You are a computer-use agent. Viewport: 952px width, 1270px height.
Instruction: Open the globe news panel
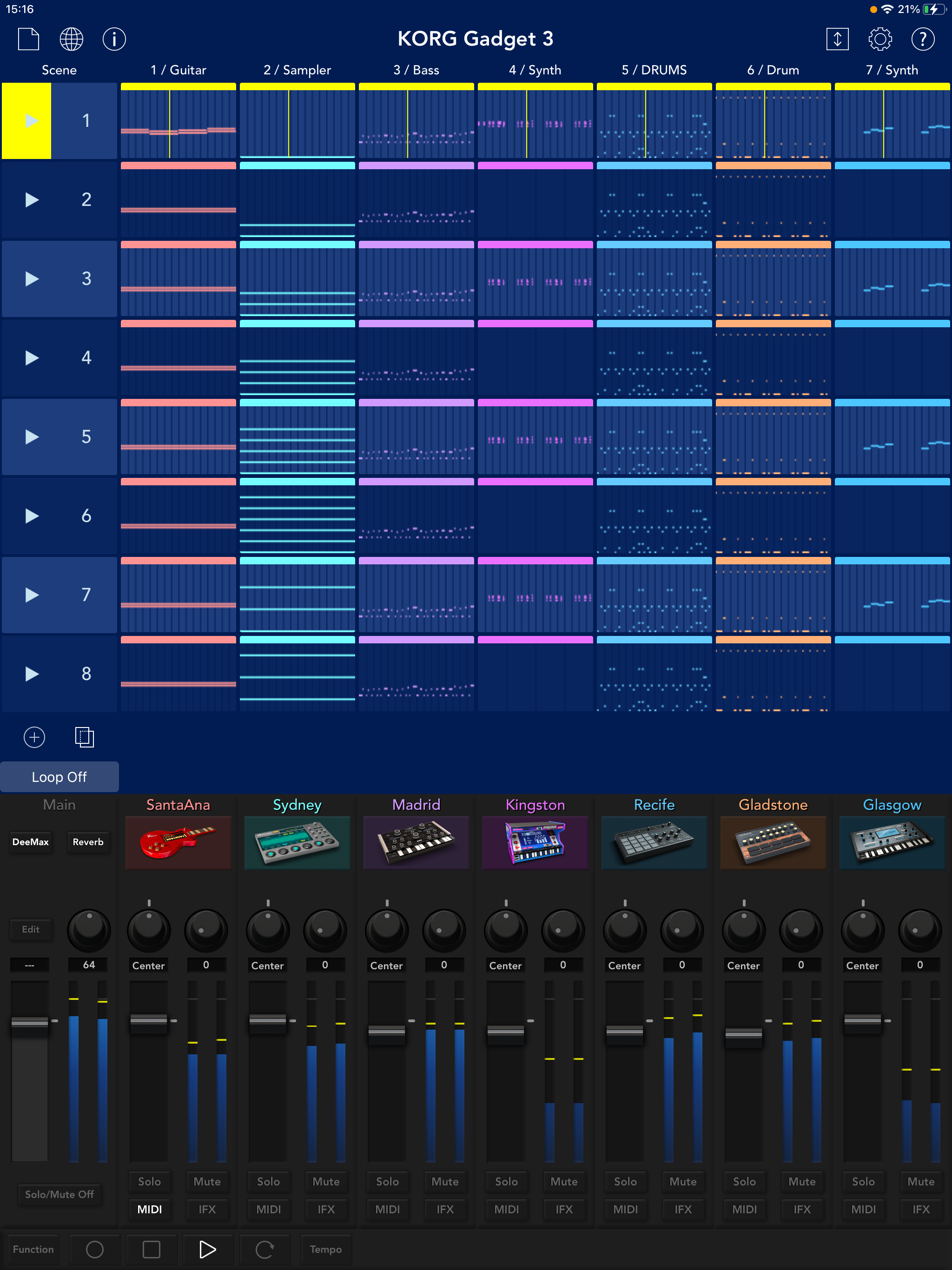click(x=71, y=39)
